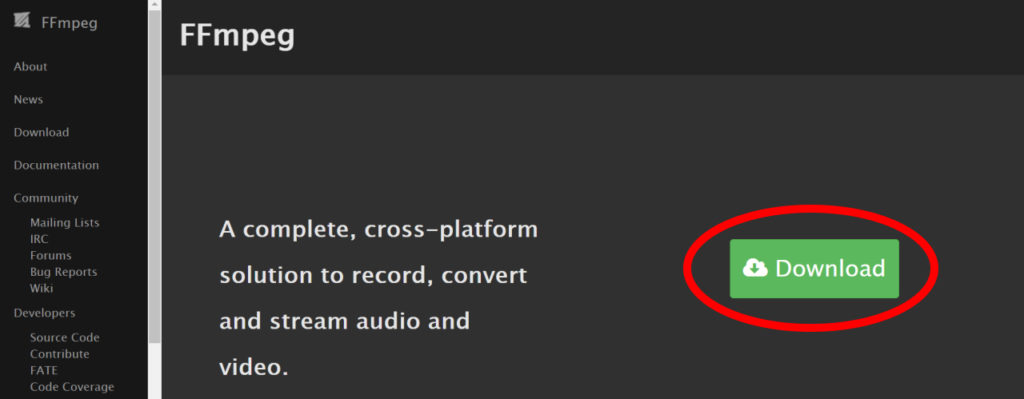The image size is (1024, 399).
Task: Open FATE under Developers
Action: [44, 370]
